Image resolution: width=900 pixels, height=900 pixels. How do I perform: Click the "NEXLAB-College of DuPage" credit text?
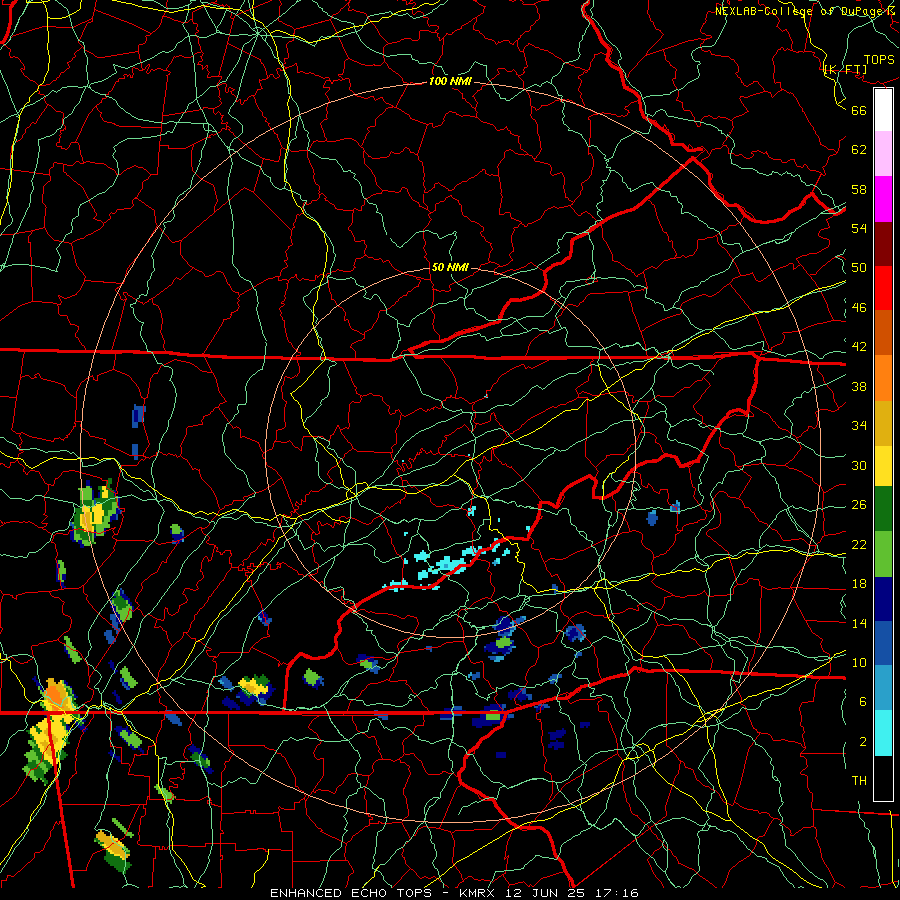click(799, 11)
